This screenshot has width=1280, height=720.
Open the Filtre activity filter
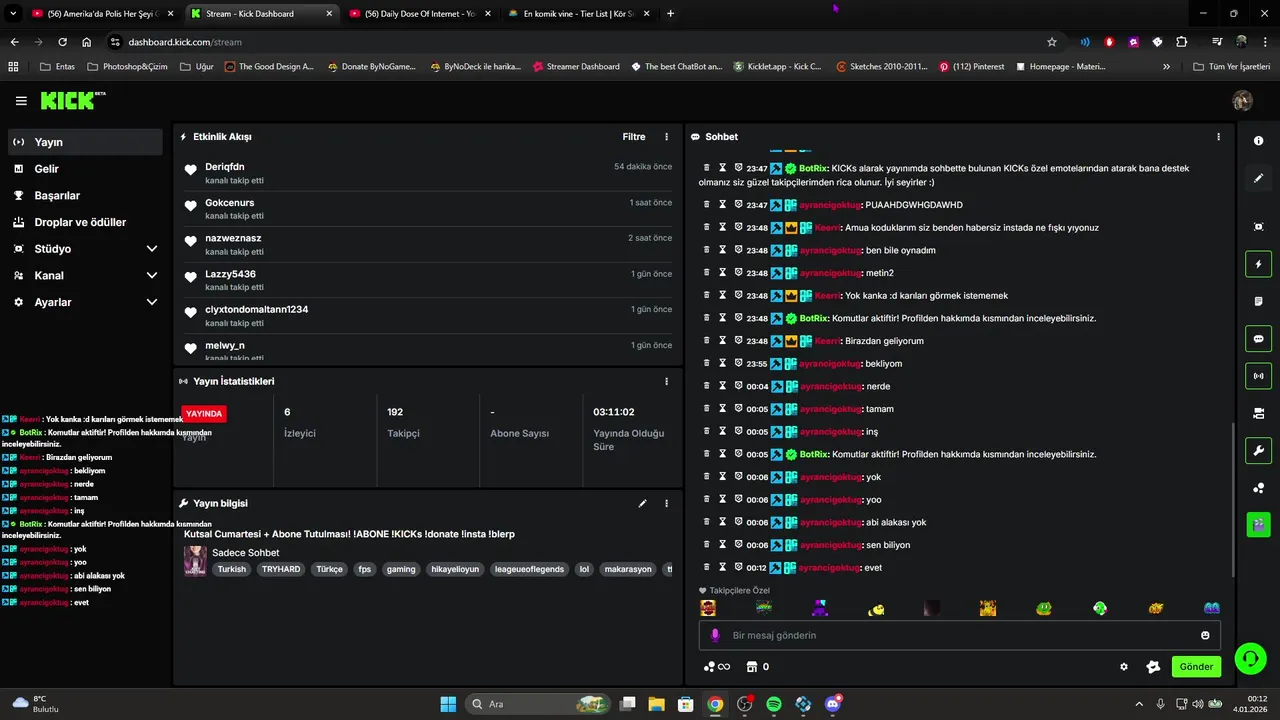pyautogui.click(x=634, y=137)
